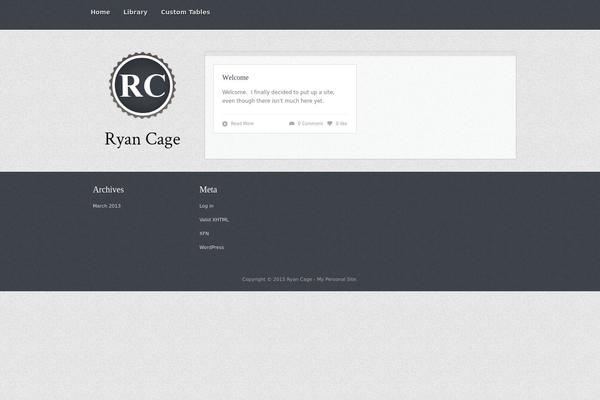Open the Home menu item
The image size is (600, 400).
tap(100, 12)
